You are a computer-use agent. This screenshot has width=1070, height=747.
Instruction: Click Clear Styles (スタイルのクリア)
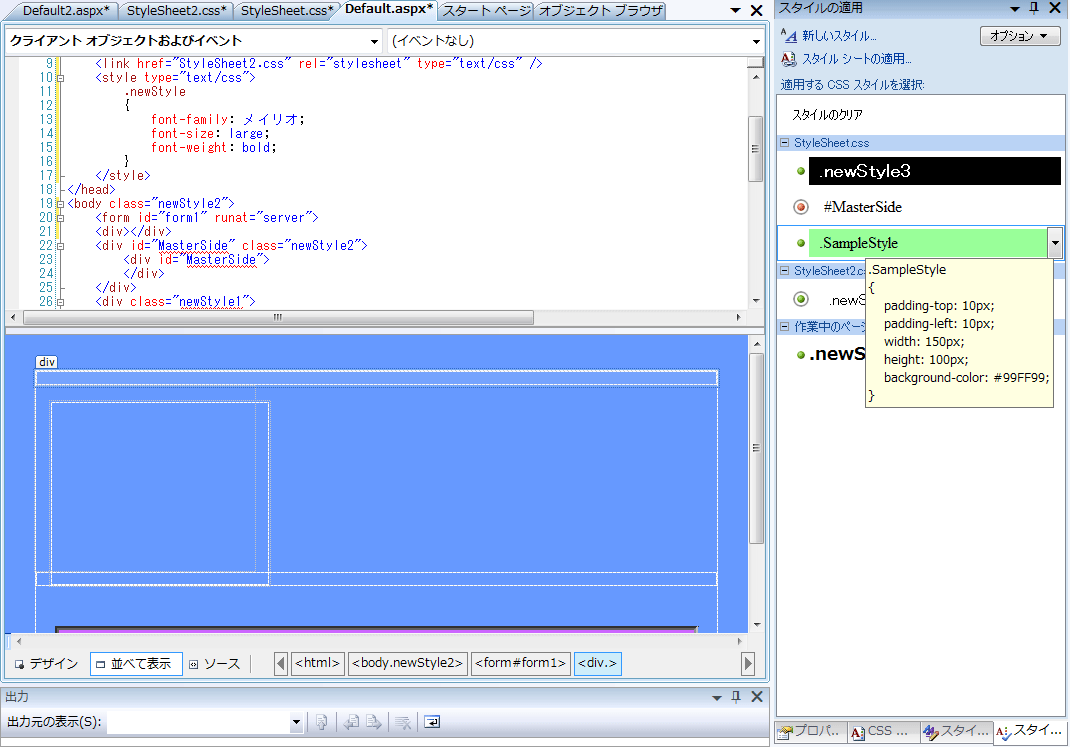point(827,115)
